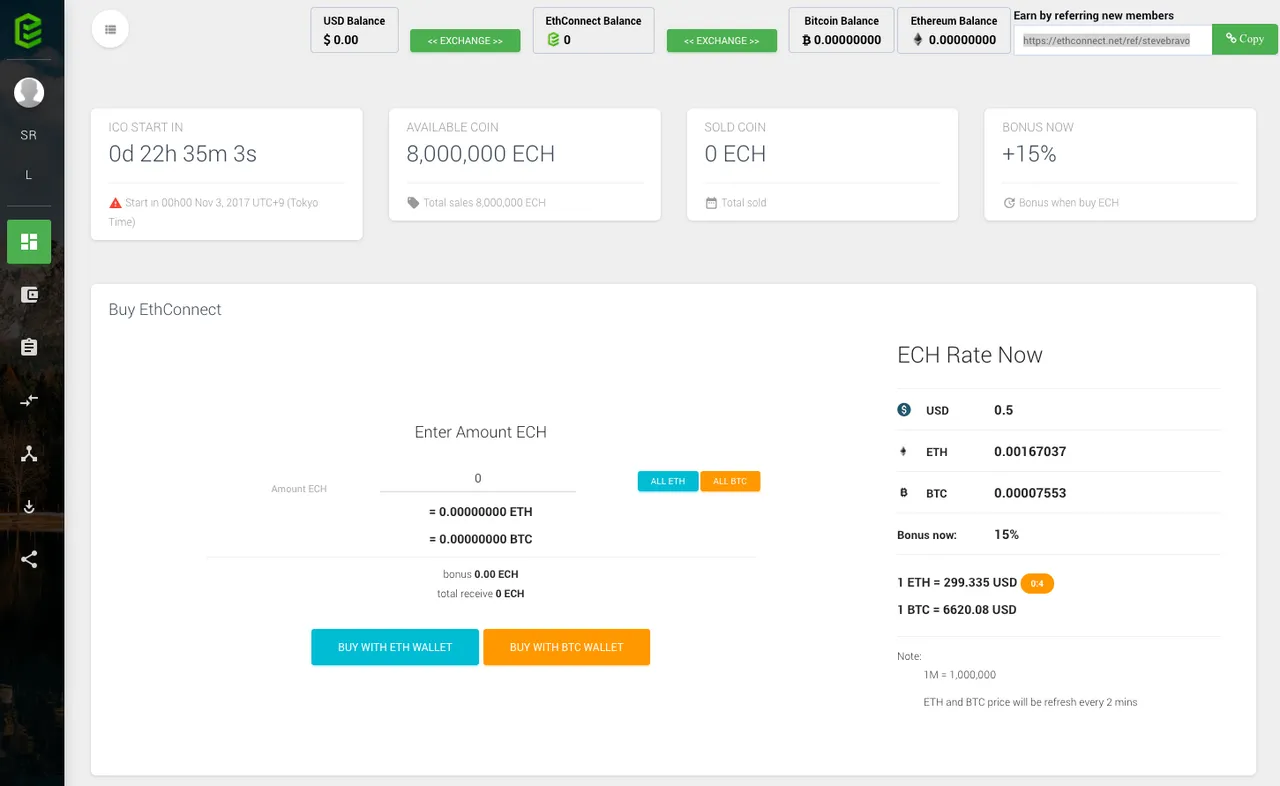This screenshot has height=786, width=1280.
Task: Click the '= 0.00000000 ETH' conversion text
Action: [x=480, y=512]
